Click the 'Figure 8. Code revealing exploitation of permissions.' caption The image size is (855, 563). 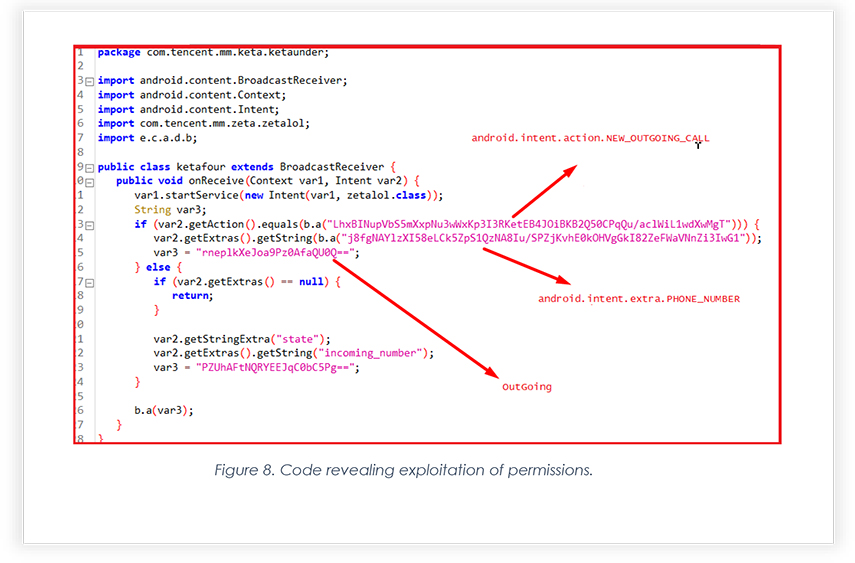pyautogui.click(x=404, y=470)
